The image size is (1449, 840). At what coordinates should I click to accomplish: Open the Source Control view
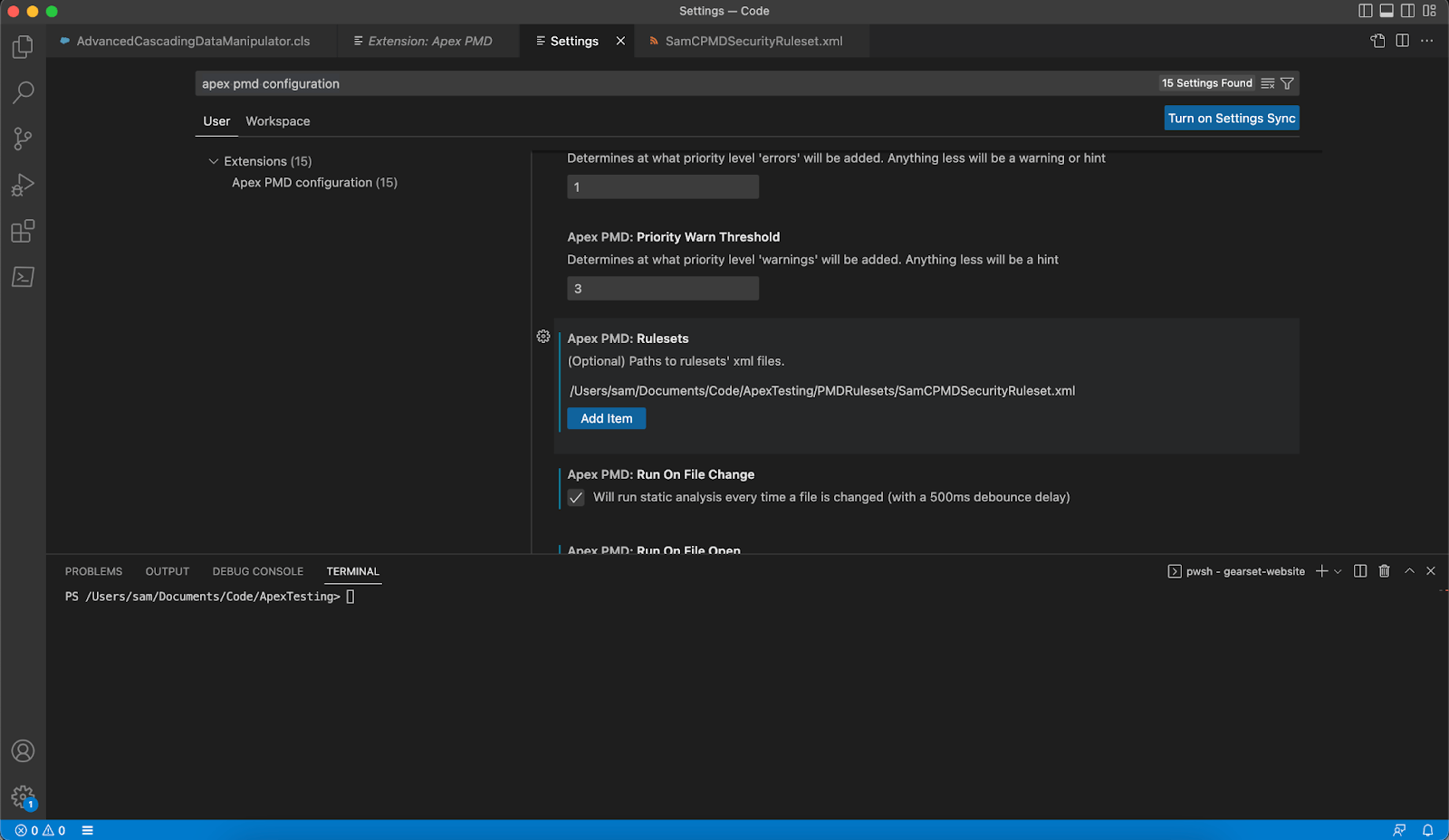(x=23, y=138)
